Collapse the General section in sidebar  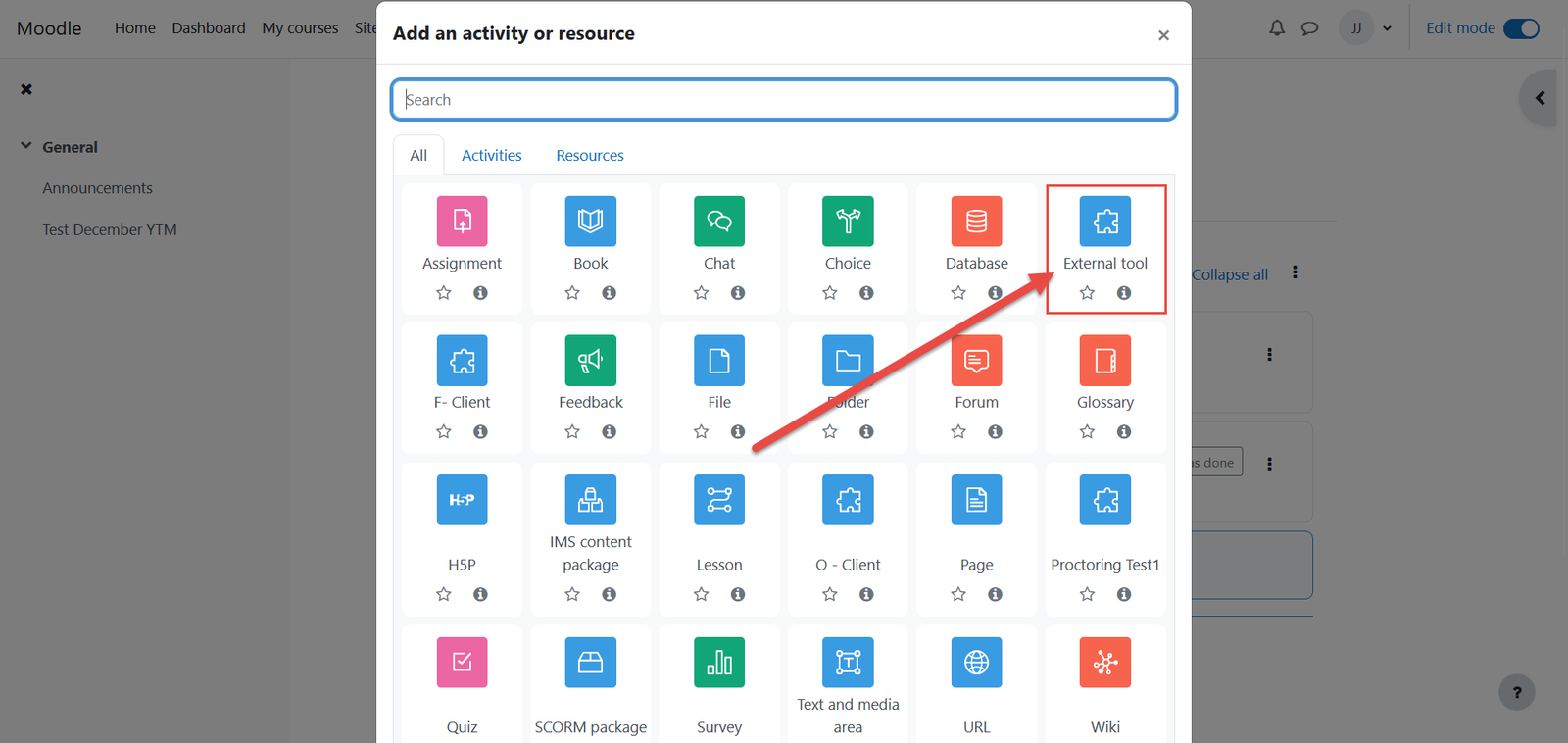coord(26,146)
